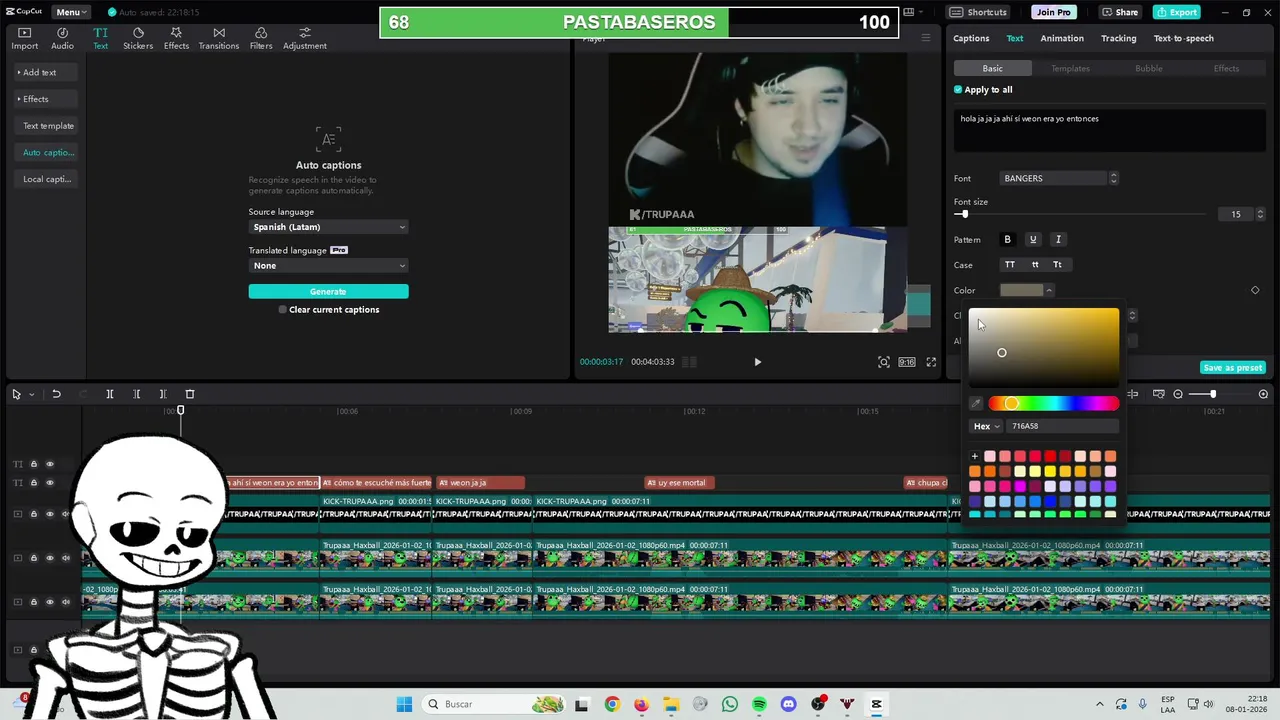Screen dimensions: 1280x720
Task: Click the Share button
Action: coord(1119,12)
